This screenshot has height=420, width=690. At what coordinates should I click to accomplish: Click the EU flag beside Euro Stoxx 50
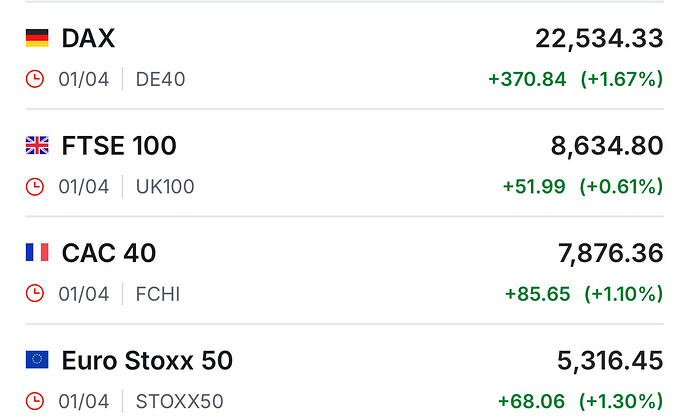coord(37,360)
